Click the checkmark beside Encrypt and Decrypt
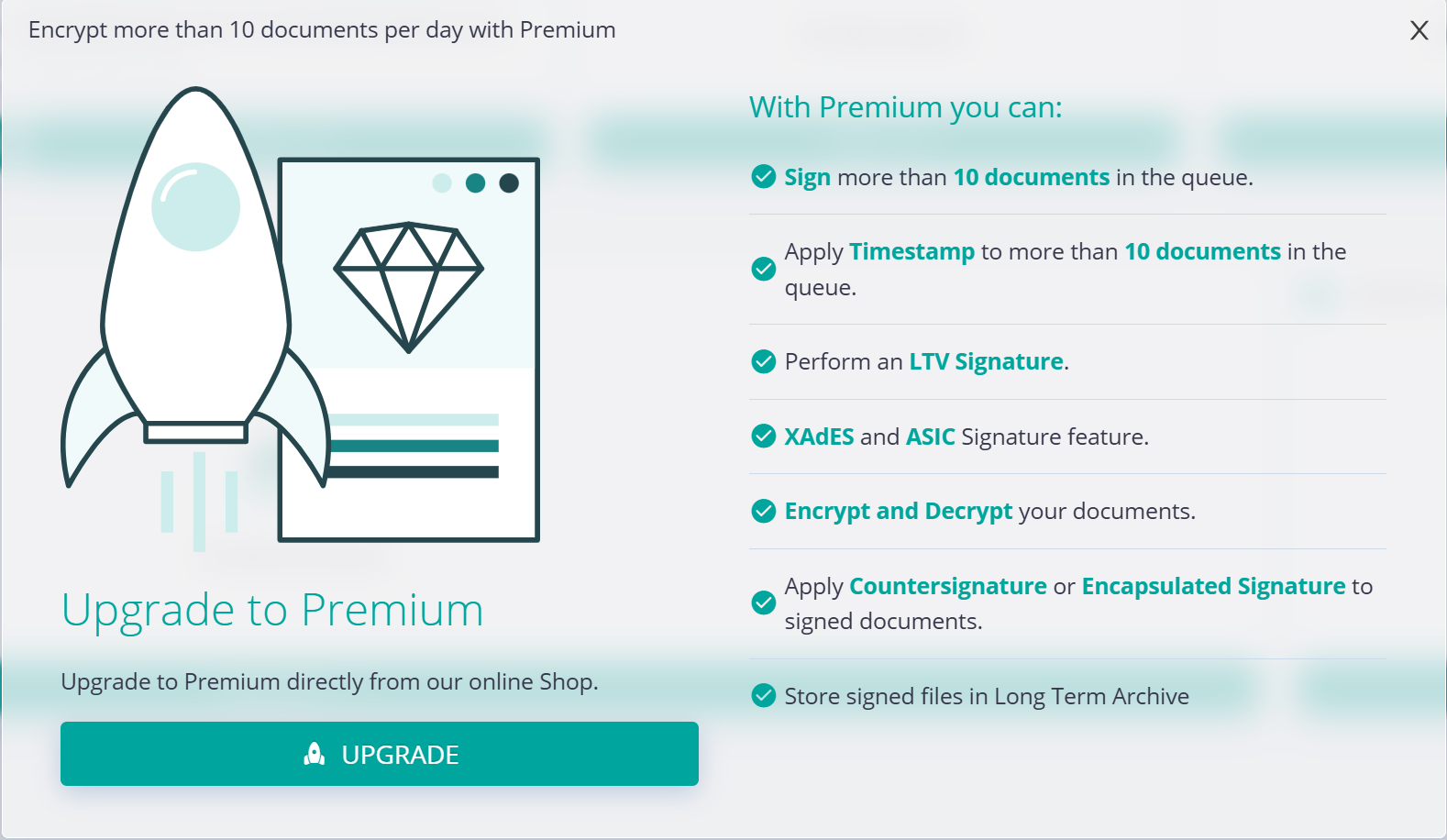1447x840 pixels. coord(763,511)
